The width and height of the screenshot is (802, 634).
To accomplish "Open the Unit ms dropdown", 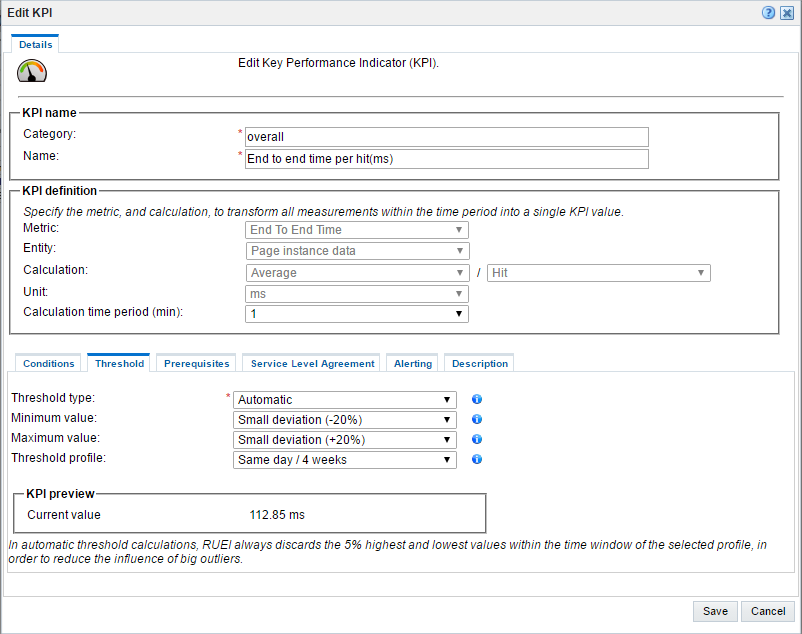I will tap(357, 294).
